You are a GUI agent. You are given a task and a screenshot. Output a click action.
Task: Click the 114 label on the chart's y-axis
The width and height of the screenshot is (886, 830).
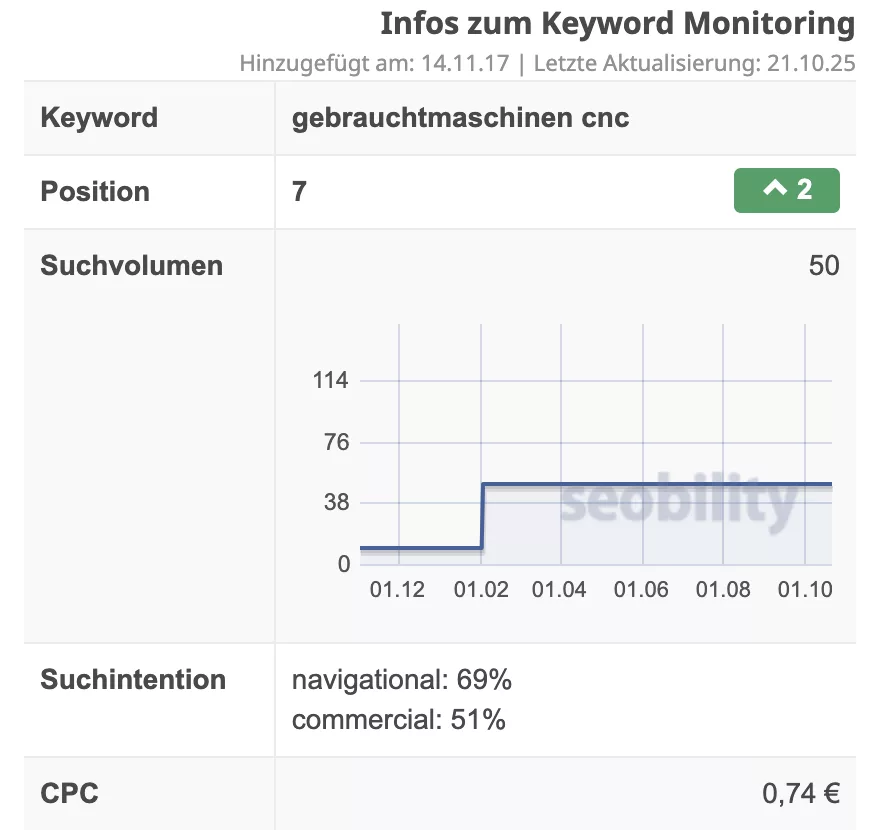tap(330, 381)
